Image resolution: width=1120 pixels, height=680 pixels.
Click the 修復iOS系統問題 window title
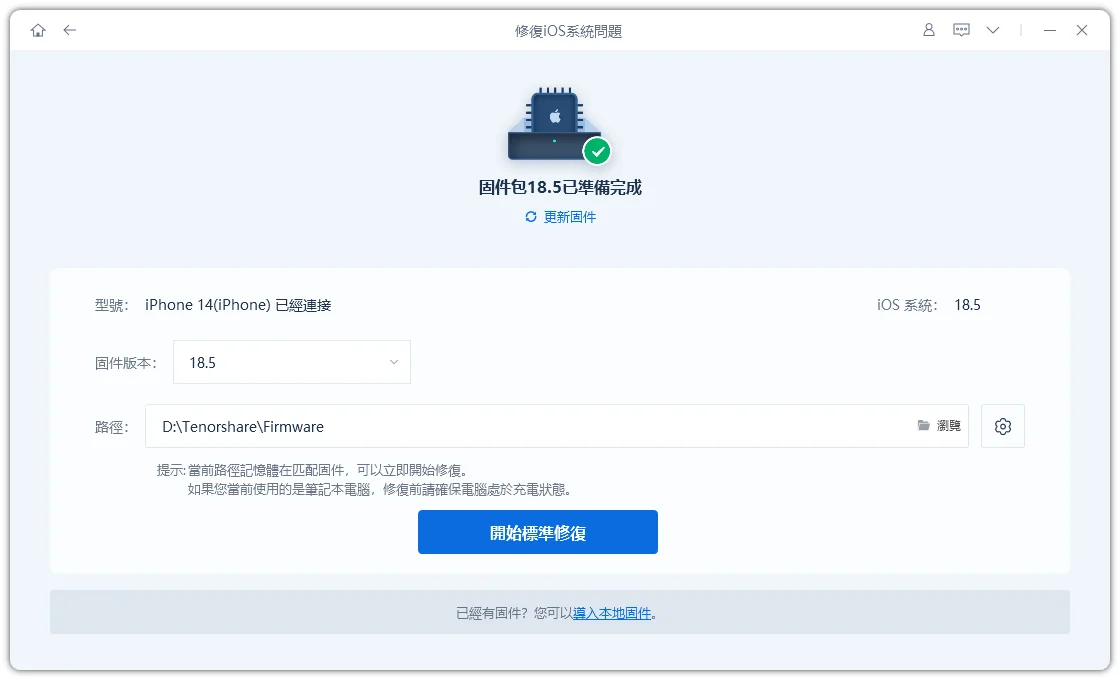pos(569,31)
